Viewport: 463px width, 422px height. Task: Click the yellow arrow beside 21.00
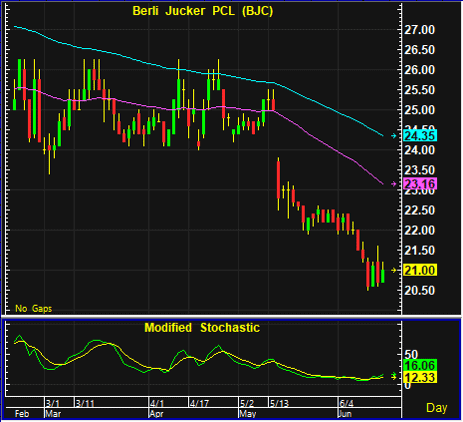pos(394,270)
